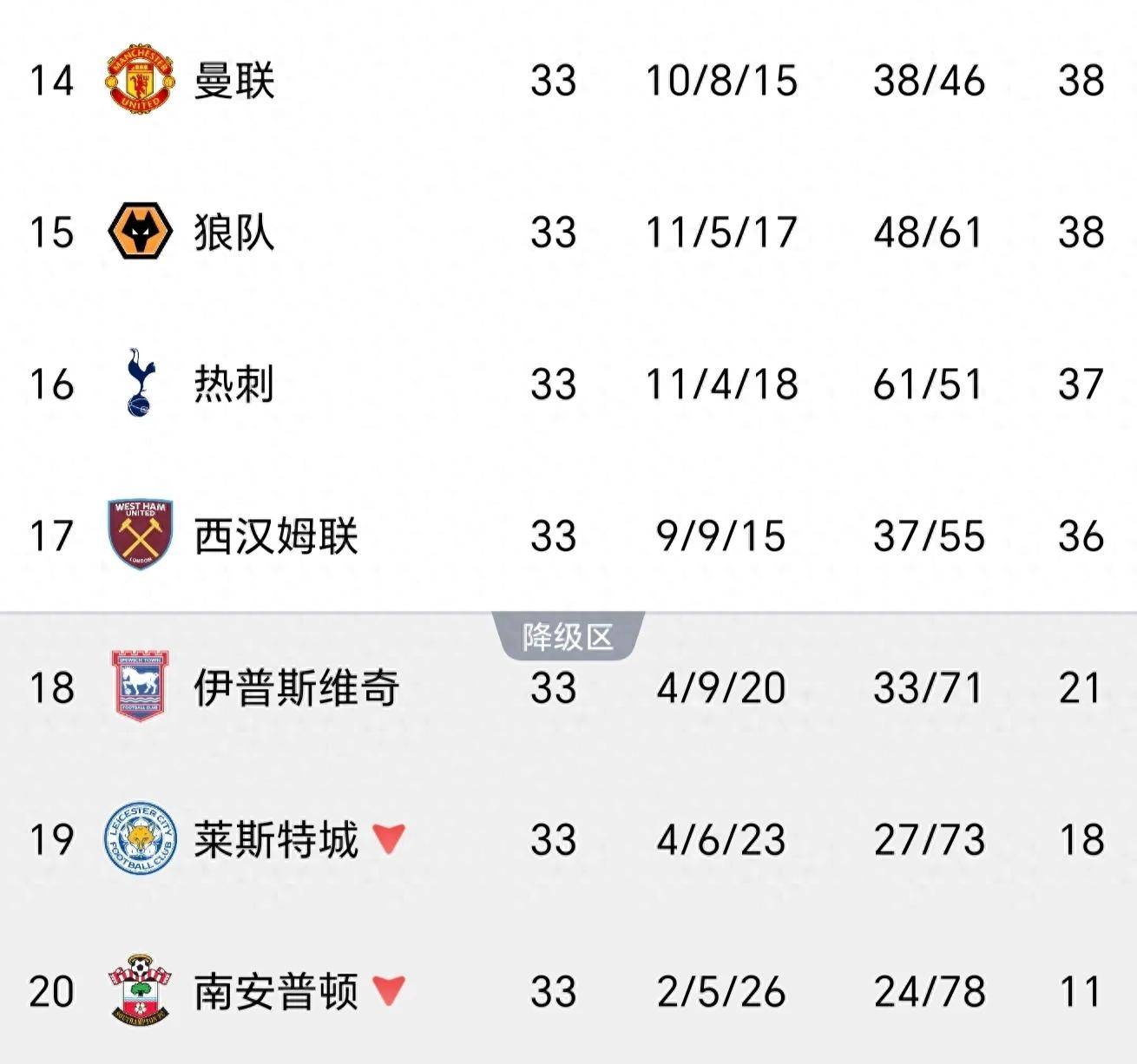This screenshot has height=1064, width=1137.
Task: Click the Leicester City fox crest
Action: coord(139,839)
